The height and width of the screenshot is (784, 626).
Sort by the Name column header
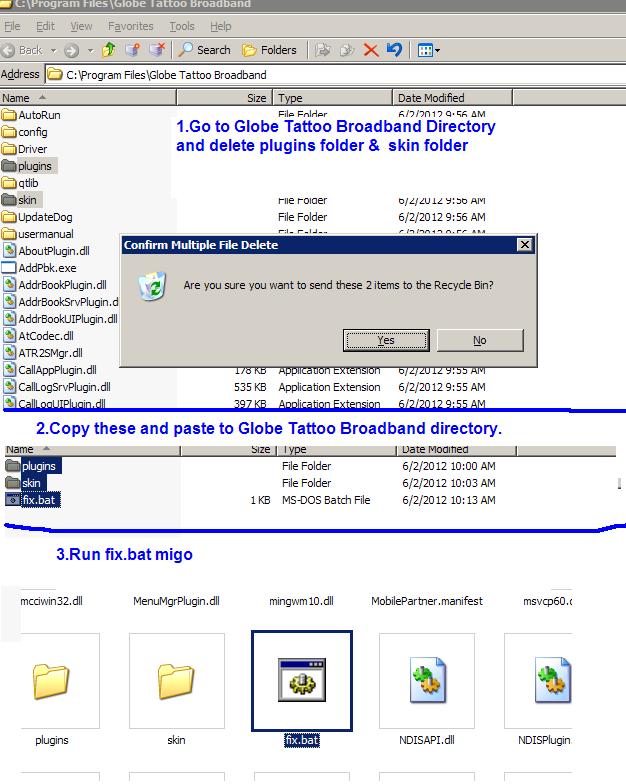88,98
